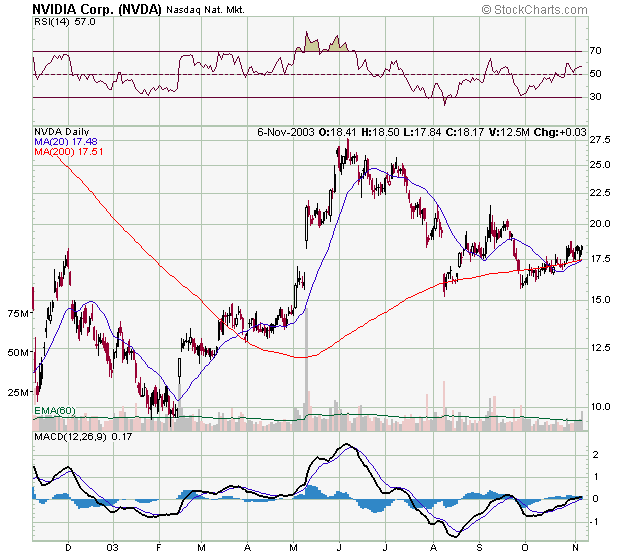Screen dimensions: 620x558
Task: Click the 10.0 price axis label
Action: click(x=600, y=407)
